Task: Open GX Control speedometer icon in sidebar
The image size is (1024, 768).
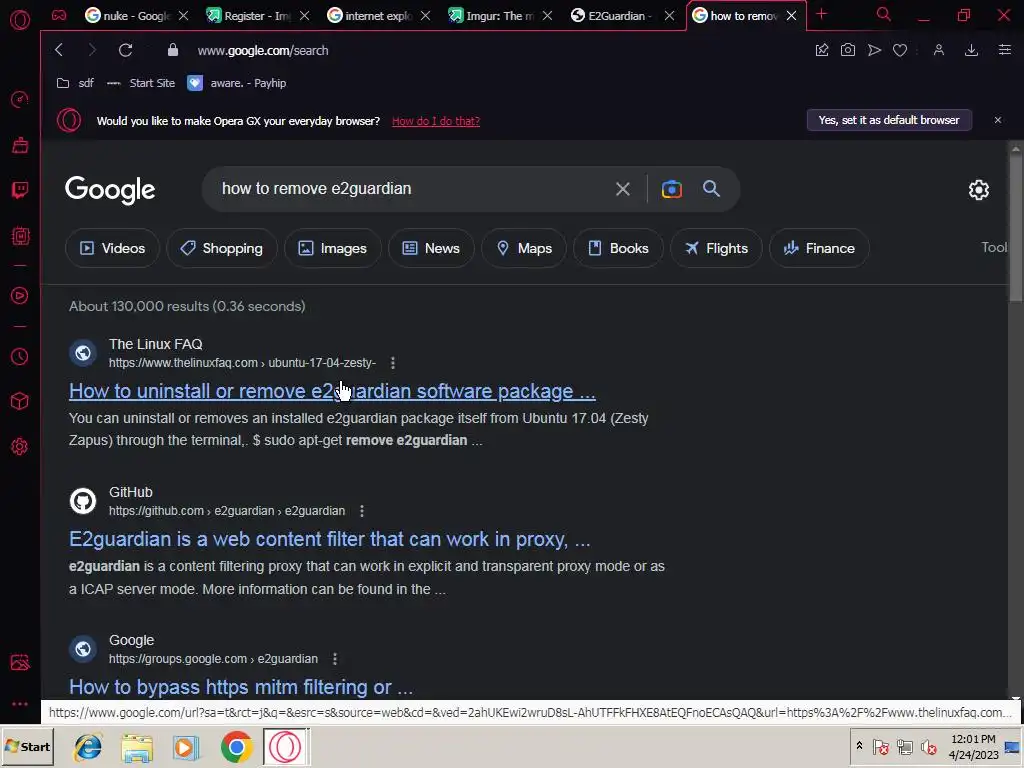Action: pyautogui.click(x=20, y=99)
